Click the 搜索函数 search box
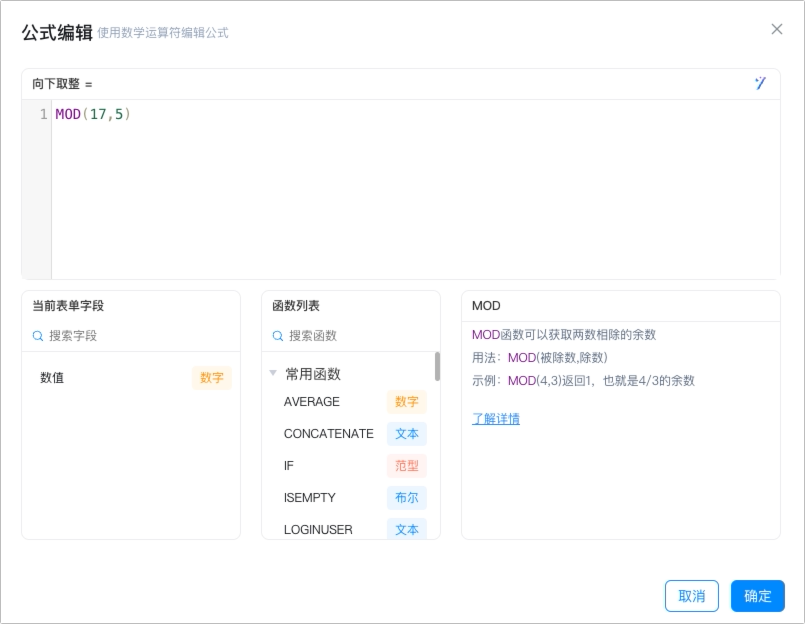The height and width of the screenshot is (624, 805). point(359,336)
